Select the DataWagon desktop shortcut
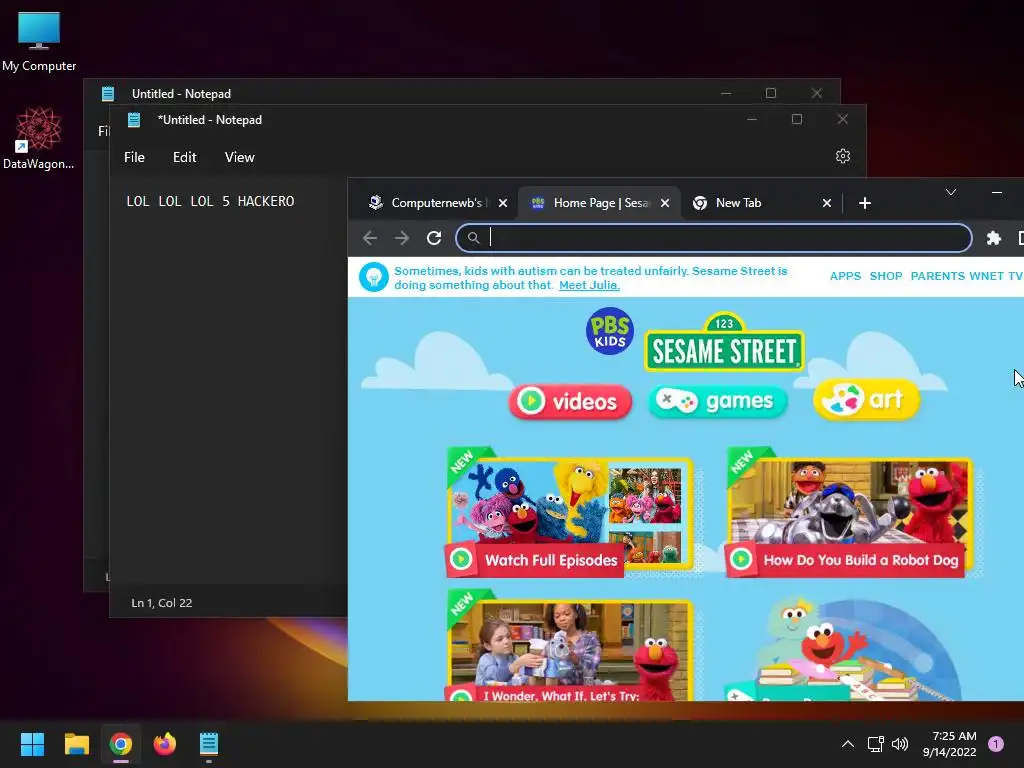Screen dimensions: 1024x768 click(x=39, y=138)
